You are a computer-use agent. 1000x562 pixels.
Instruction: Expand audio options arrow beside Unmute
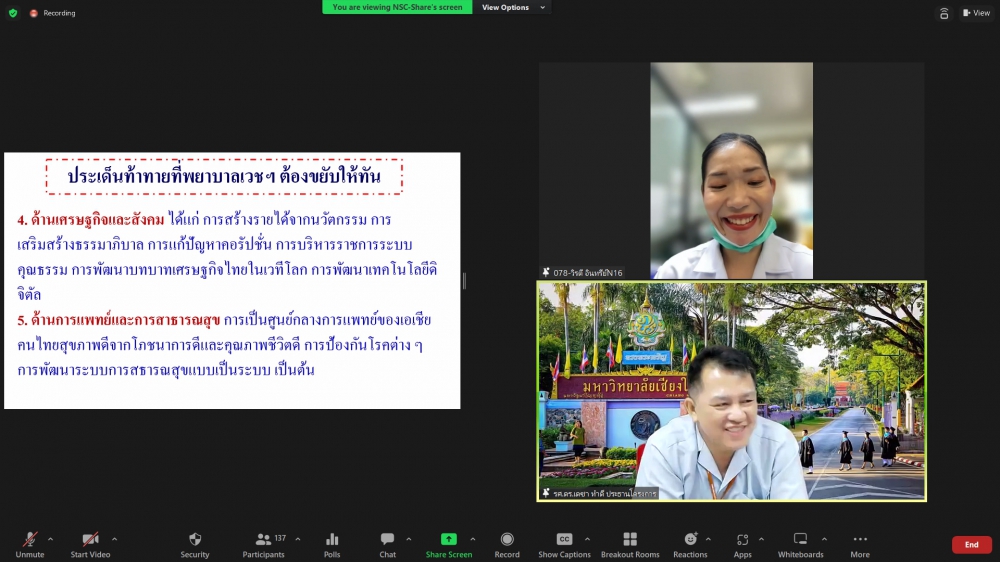coord(50,539)
